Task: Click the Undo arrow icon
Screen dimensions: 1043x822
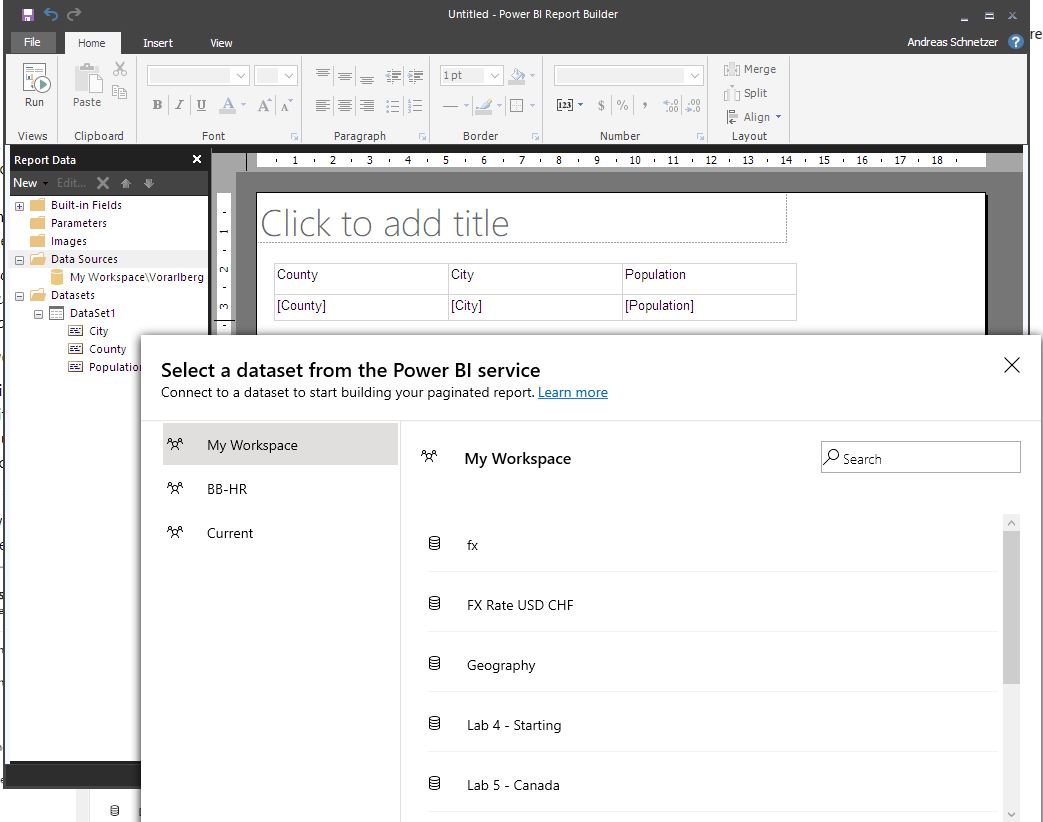Action: pos(51,14)
